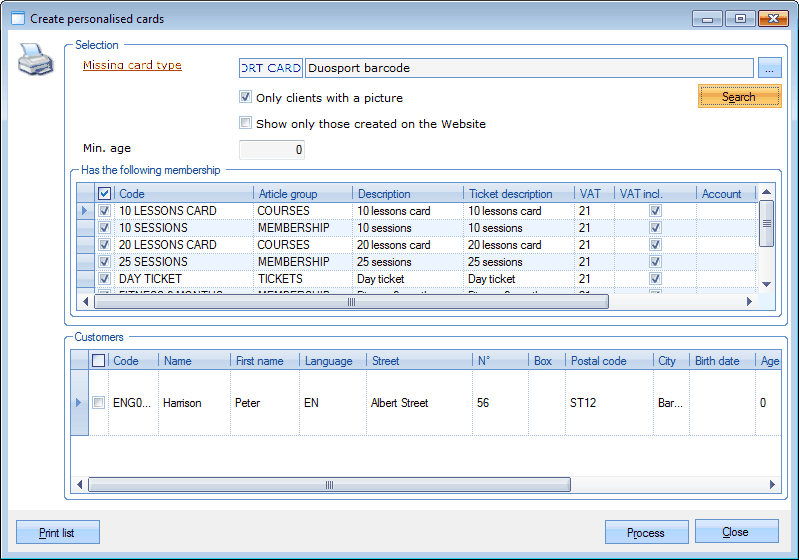Toggle Only clients with a picture
Viewport: 799px width, 560px height.
click(x=246, y=98)
